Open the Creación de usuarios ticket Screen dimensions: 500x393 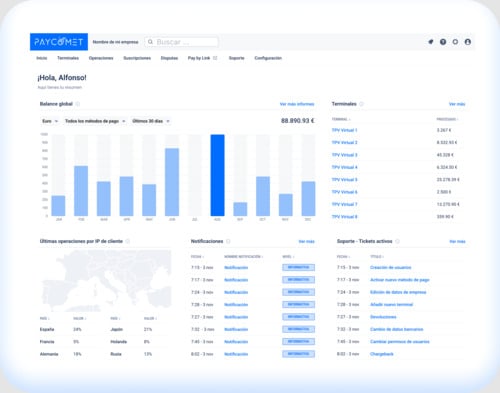point(391,267)
